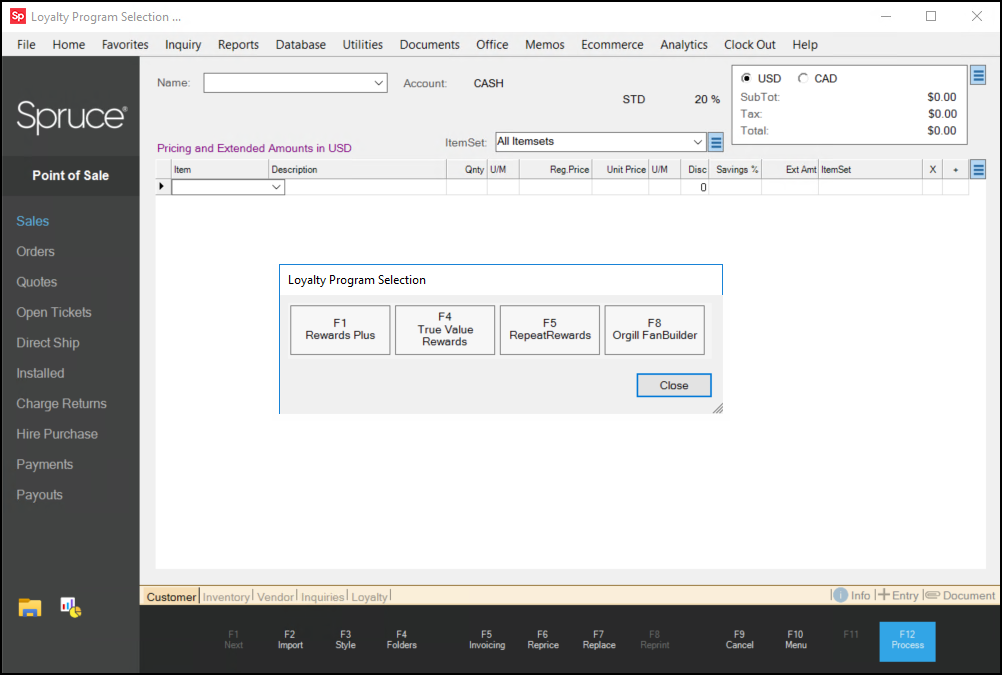Select the CAD currency radio button

pyautogui.click(x=803, y=78)
